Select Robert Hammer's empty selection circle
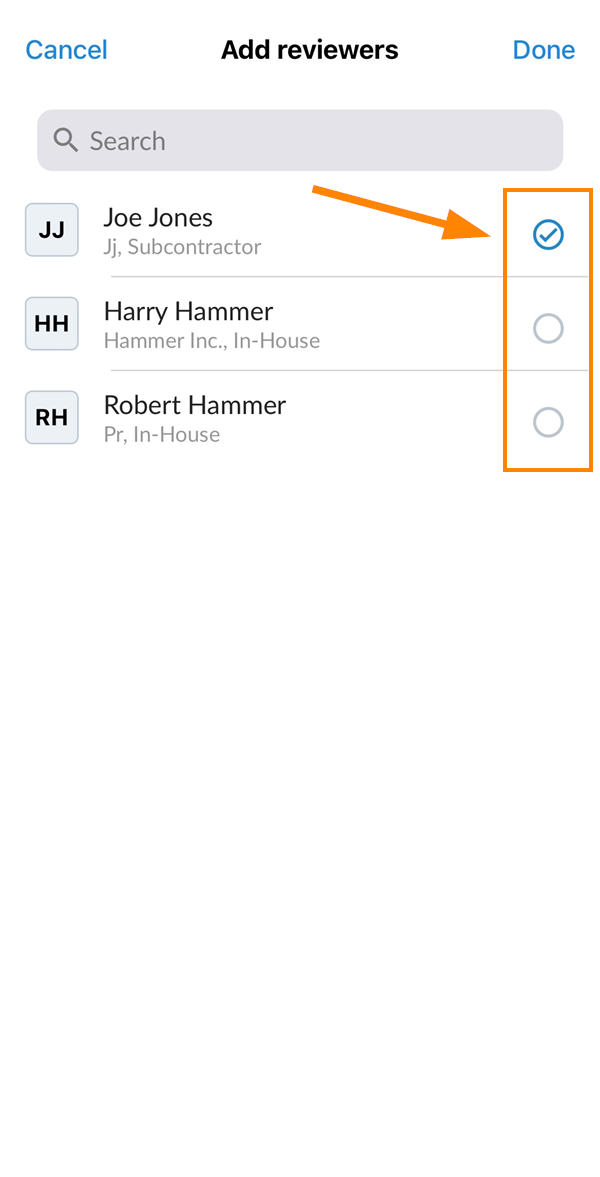The height and width of the screenshot is (1177, 600). 548,422
